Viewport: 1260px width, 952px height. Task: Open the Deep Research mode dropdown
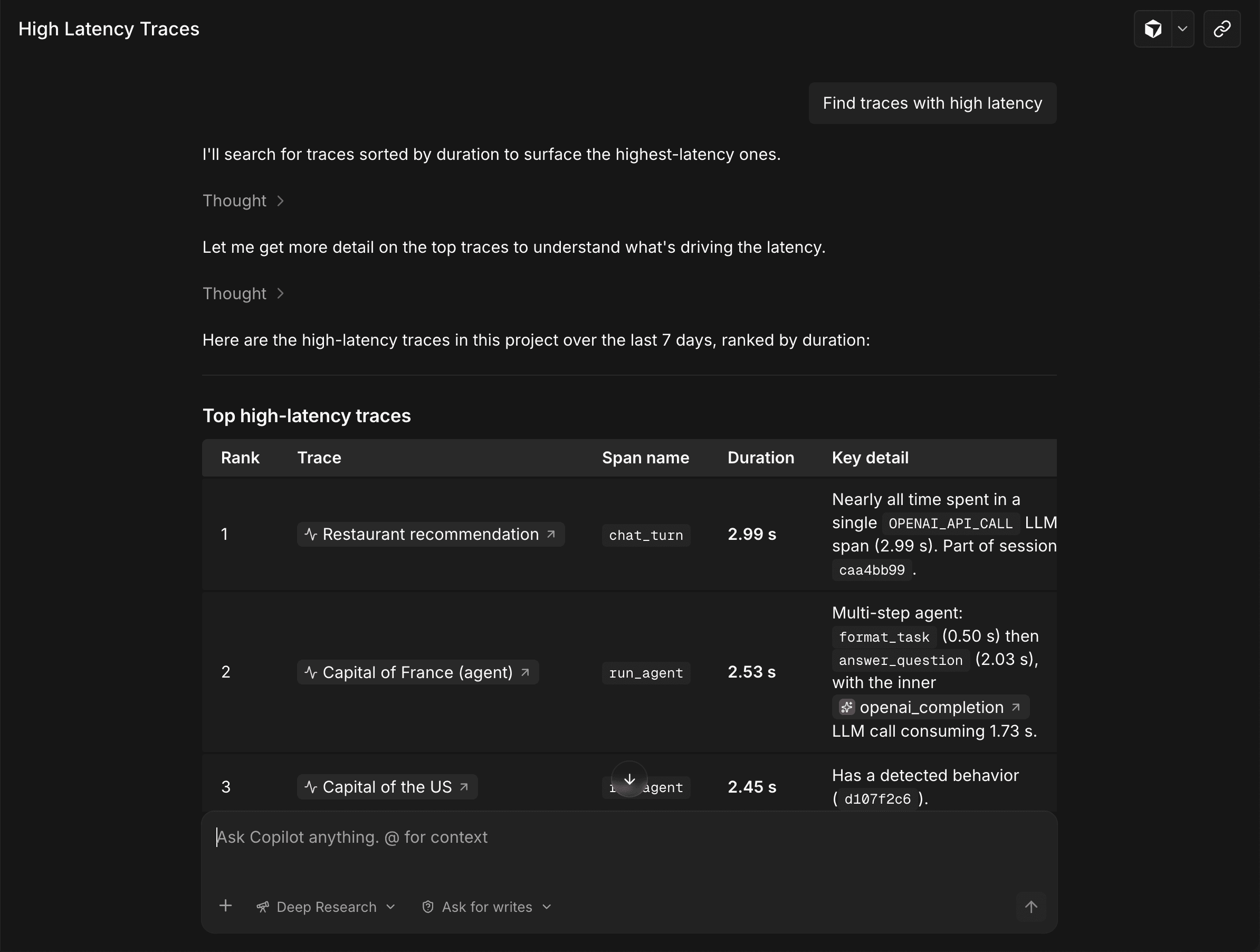pos(326,907)
